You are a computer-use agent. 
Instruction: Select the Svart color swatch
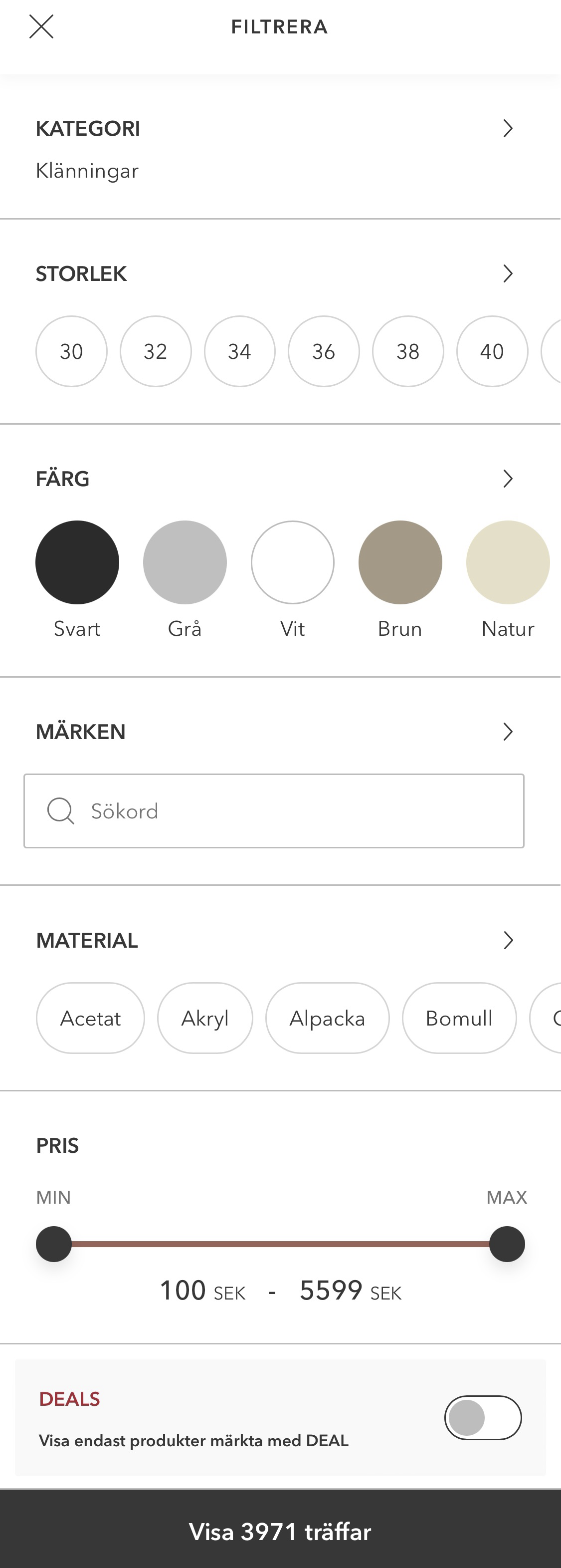tap(77, 562)
